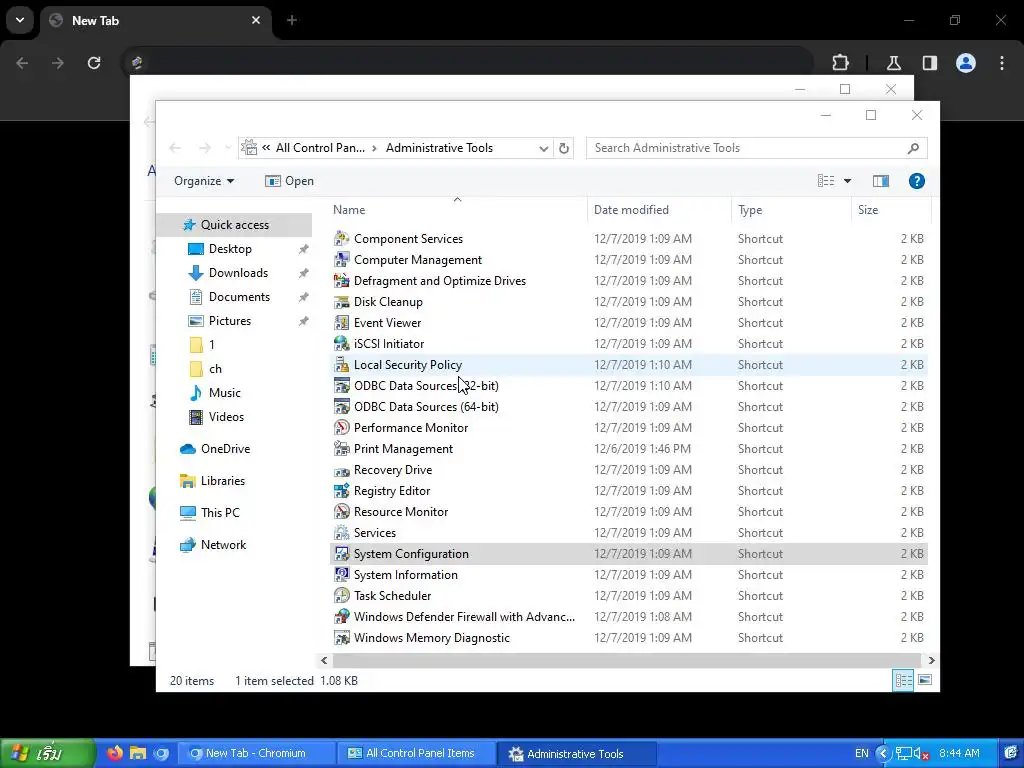
Task: Click the Disk Cleanup icon
Action: coord(342,302)
